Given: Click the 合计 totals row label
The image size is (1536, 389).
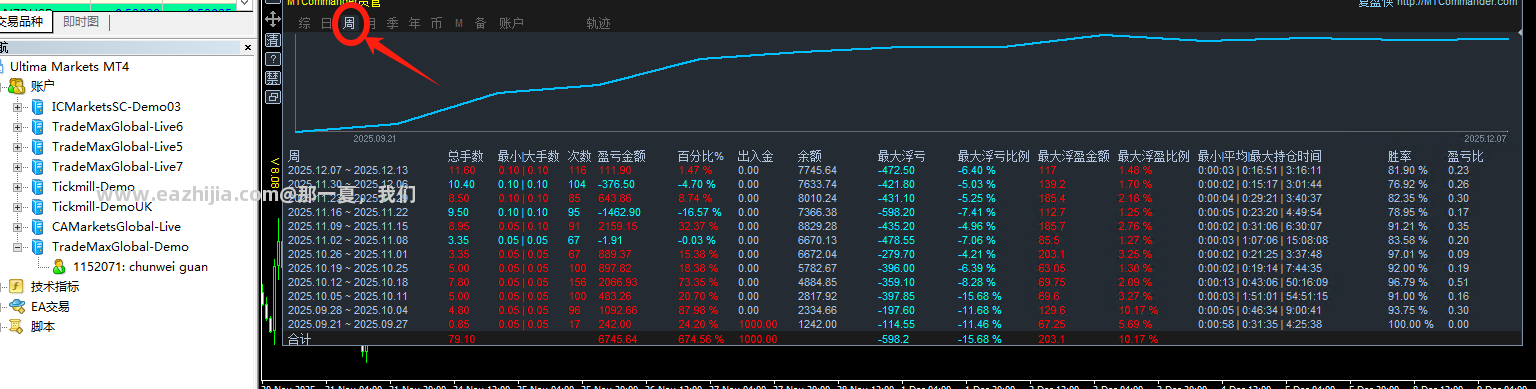Looking at the screenshot, I should click(300, 339).
